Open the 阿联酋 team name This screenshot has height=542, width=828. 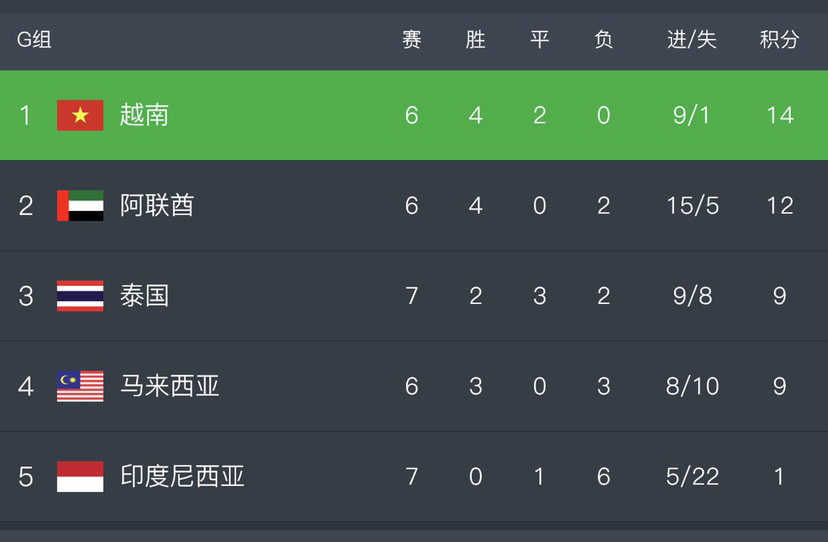coord(157,205)
